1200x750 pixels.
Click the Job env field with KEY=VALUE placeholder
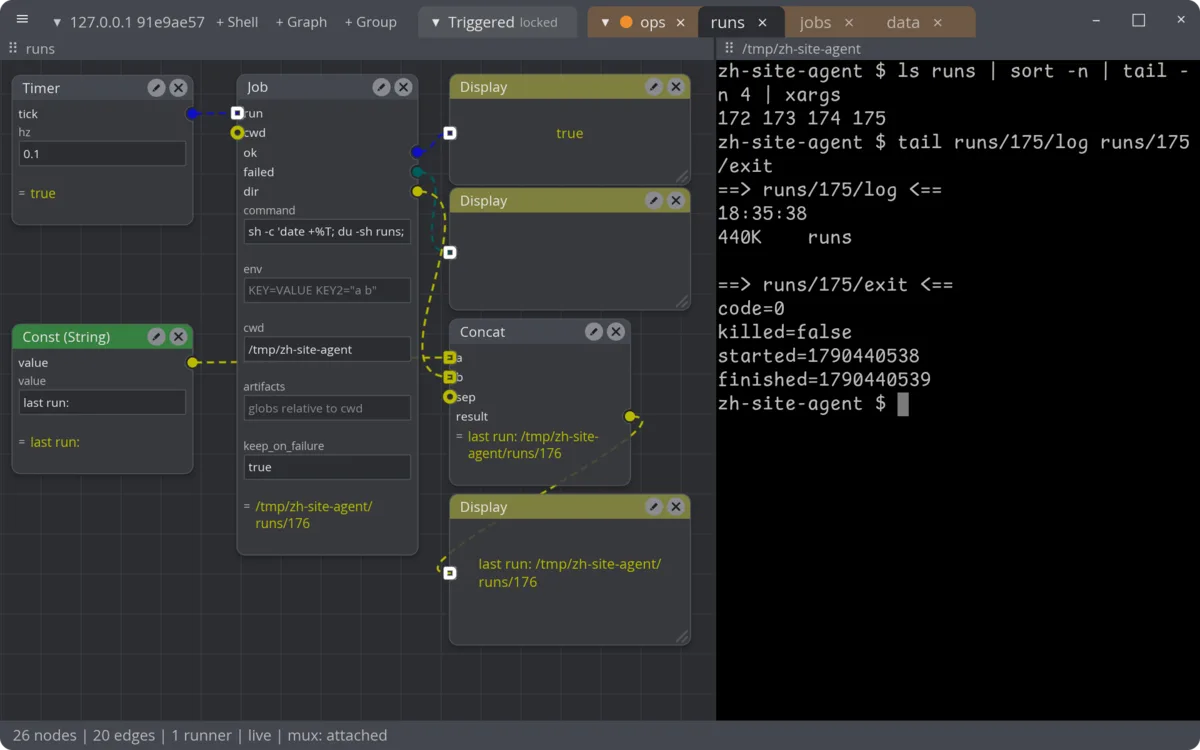[327, 290]
